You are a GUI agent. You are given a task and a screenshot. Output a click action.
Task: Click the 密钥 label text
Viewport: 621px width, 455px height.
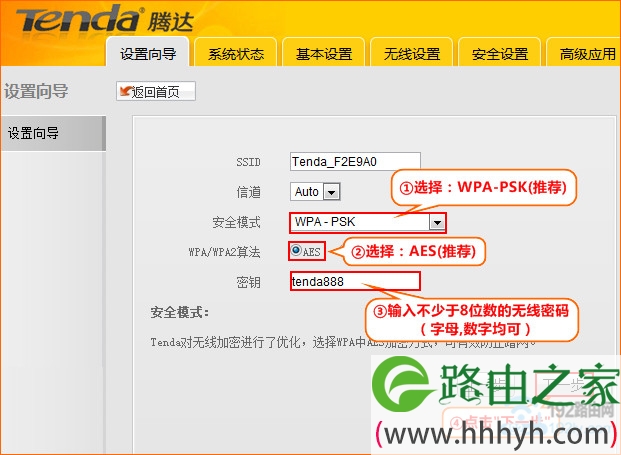pos(248,282)
